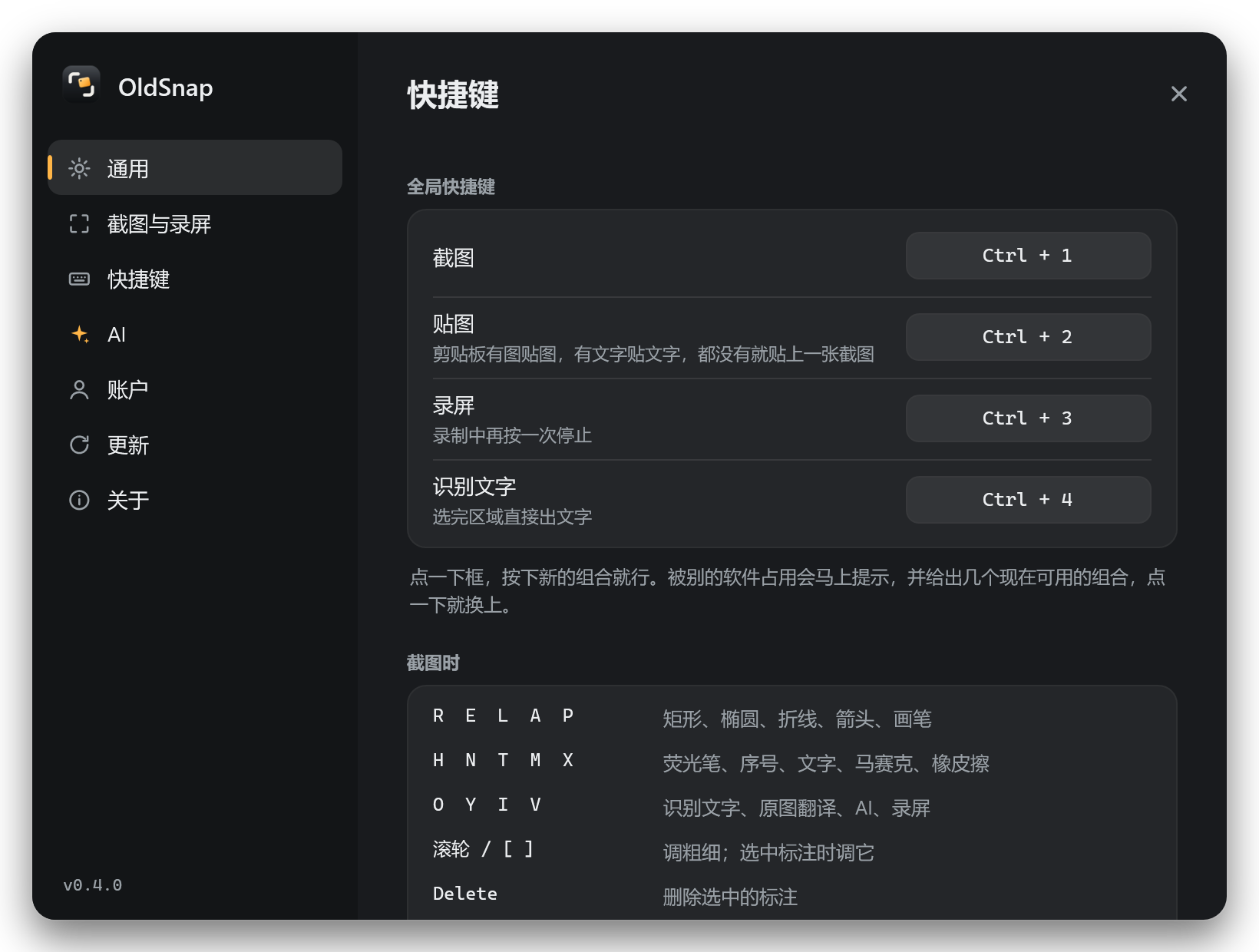Select the sun-gear icon beside 通用

79,168
